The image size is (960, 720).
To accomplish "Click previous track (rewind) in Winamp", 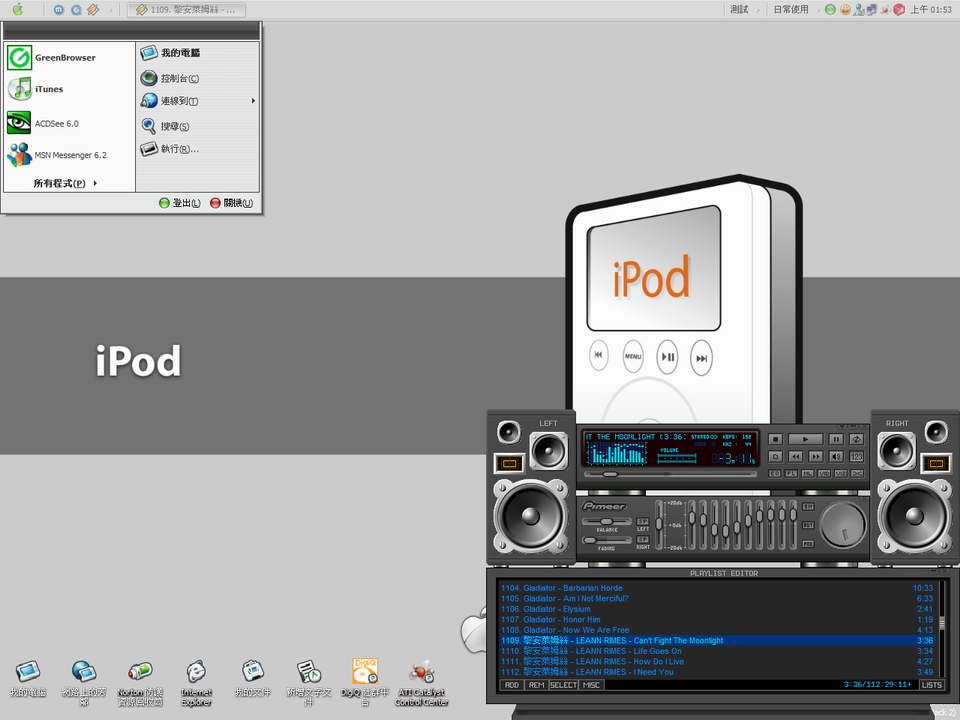I will [x=795, y=456].
